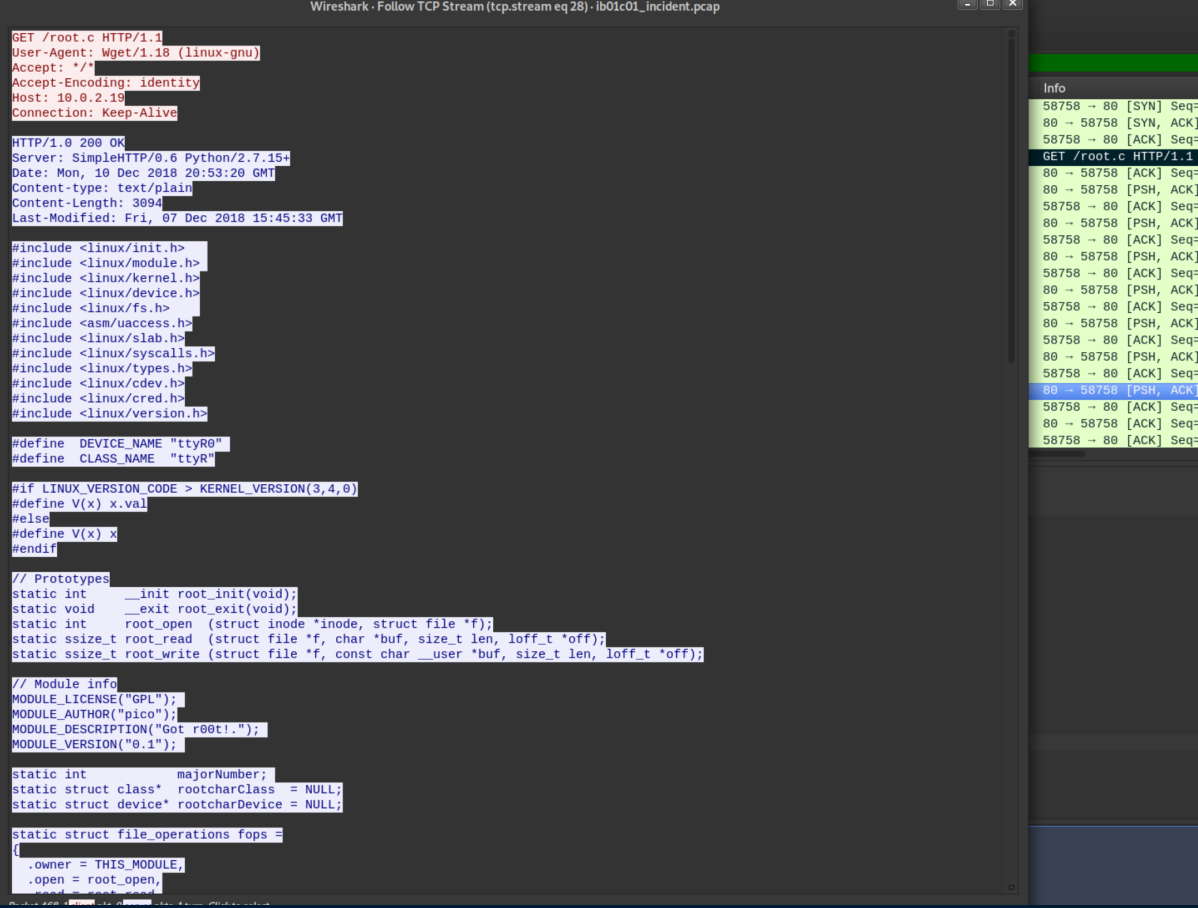The height and width of the screenshot is (908, 1198).
Task: Click the Content-Length: 3094 line
Action: tap(87, 203)
